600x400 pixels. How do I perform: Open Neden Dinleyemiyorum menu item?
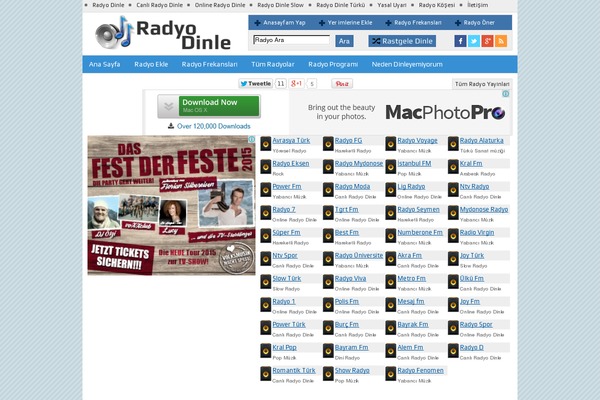407,64
